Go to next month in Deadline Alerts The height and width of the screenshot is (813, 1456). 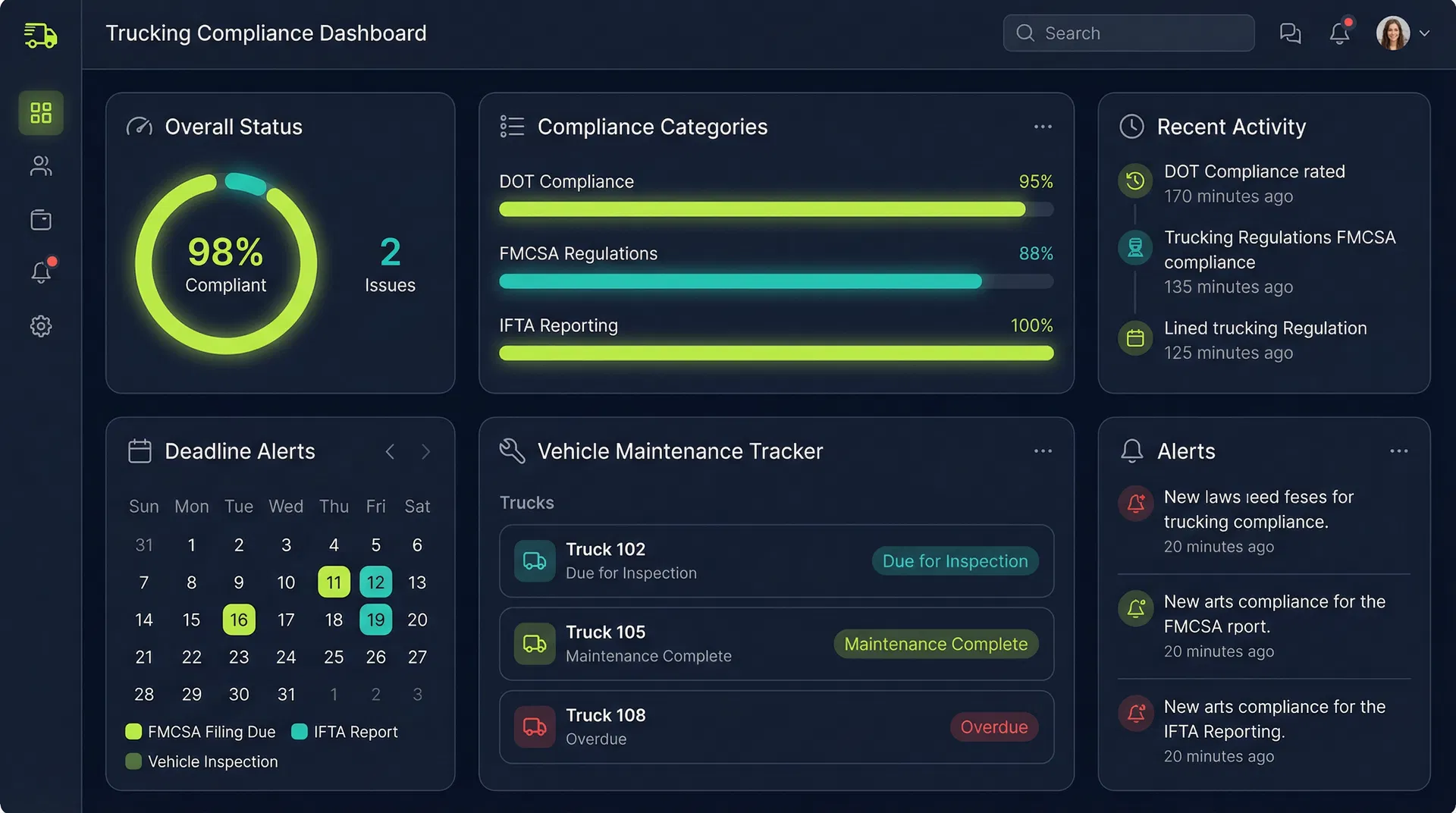(x=425, y=452)
